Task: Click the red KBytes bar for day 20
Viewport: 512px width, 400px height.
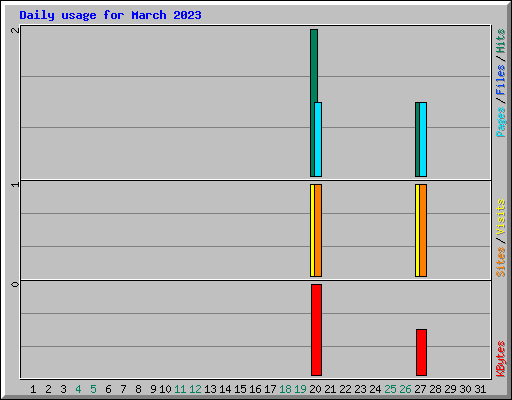Action: tap(316, 330)
